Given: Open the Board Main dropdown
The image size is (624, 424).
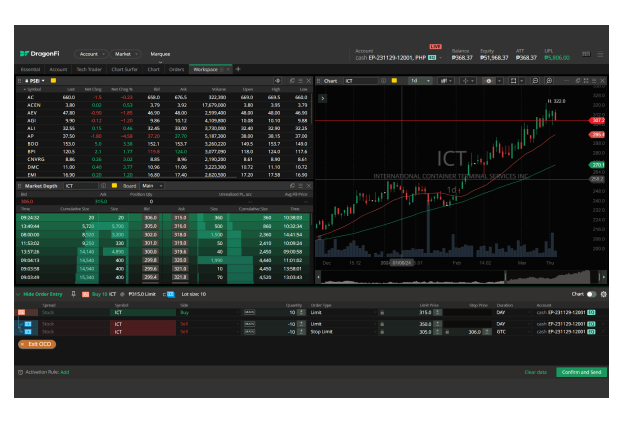Looking at the screenshot, I should [151, 185].
